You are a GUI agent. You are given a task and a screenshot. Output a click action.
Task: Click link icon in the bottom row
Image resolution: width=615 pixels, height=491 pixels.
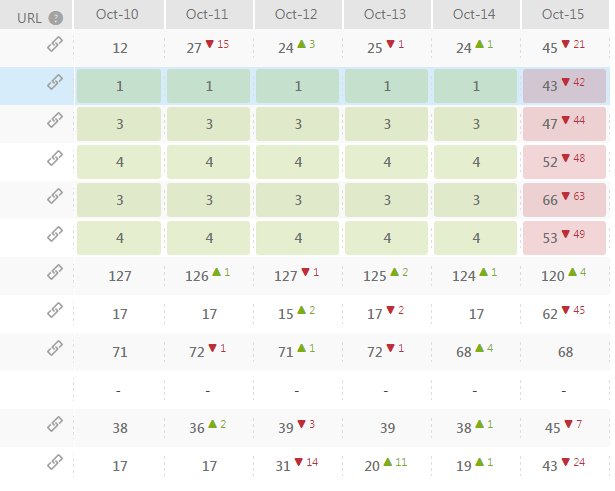click(x=55, y=463)
